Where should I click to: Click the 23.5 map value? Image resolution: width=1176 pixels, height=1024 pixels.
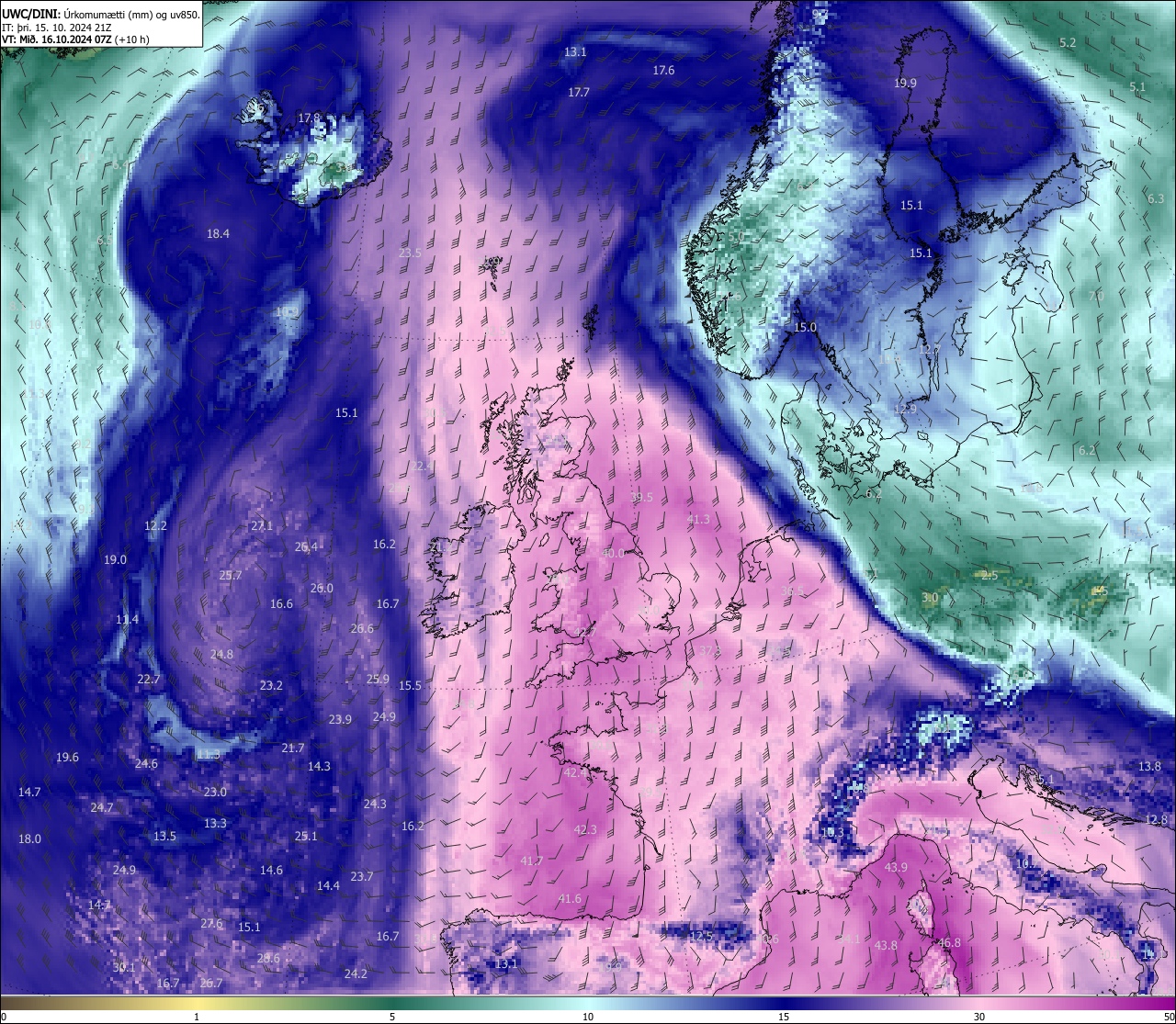(411, 253)
